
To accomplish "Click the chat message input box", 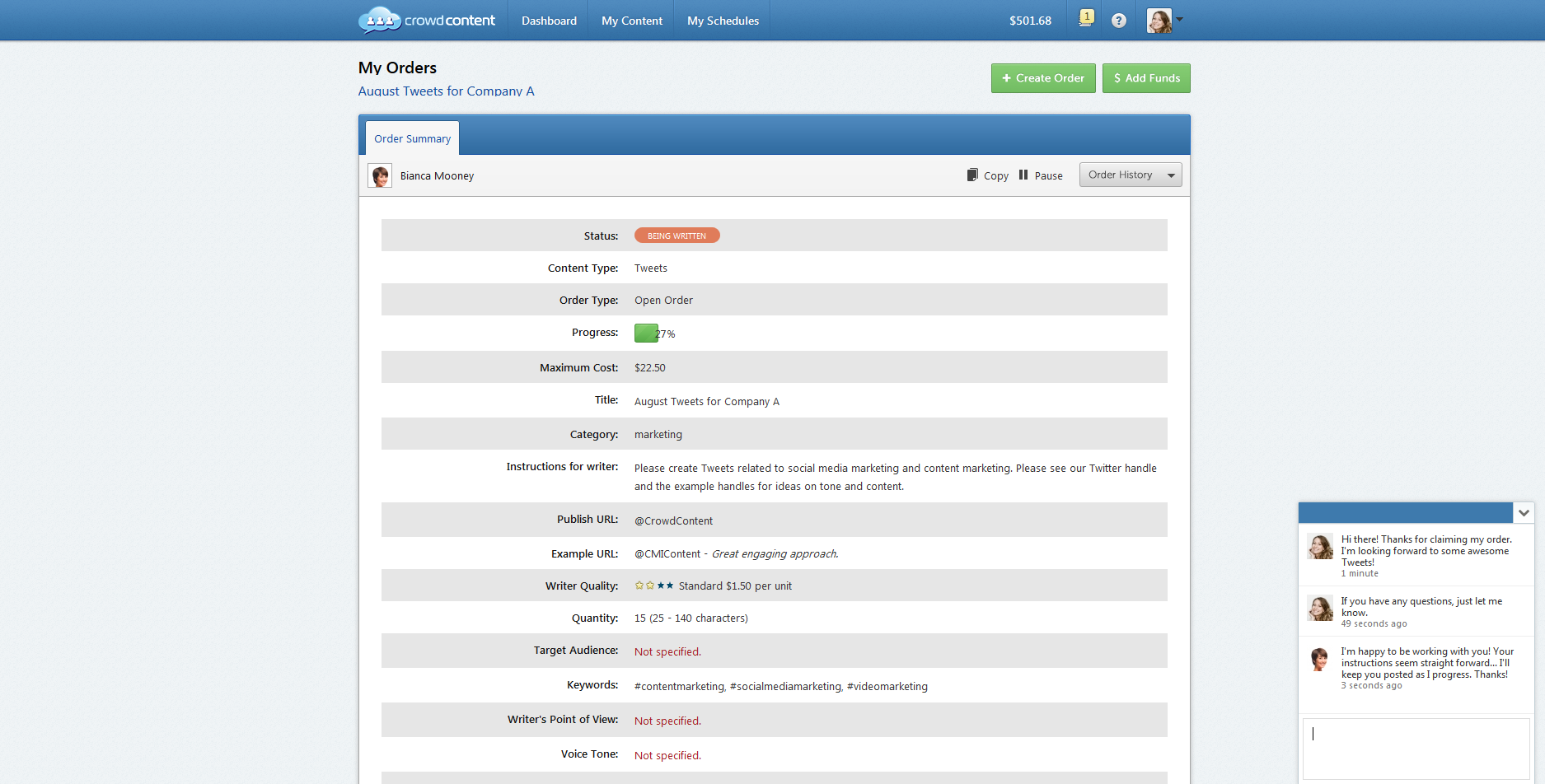I will [1415, 748].
